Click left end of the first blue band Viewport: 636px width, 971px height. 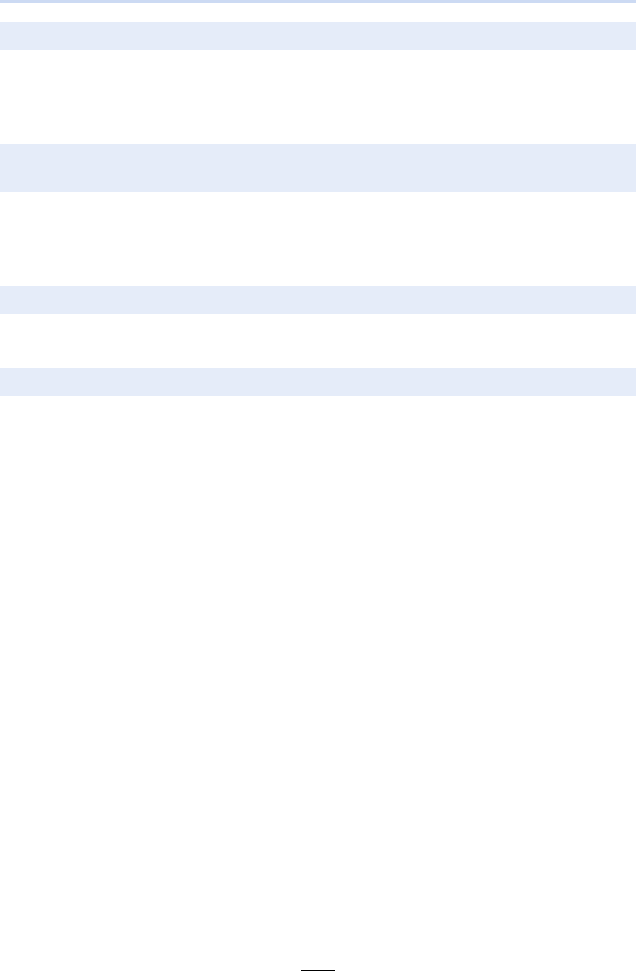(x=6, y=36)
